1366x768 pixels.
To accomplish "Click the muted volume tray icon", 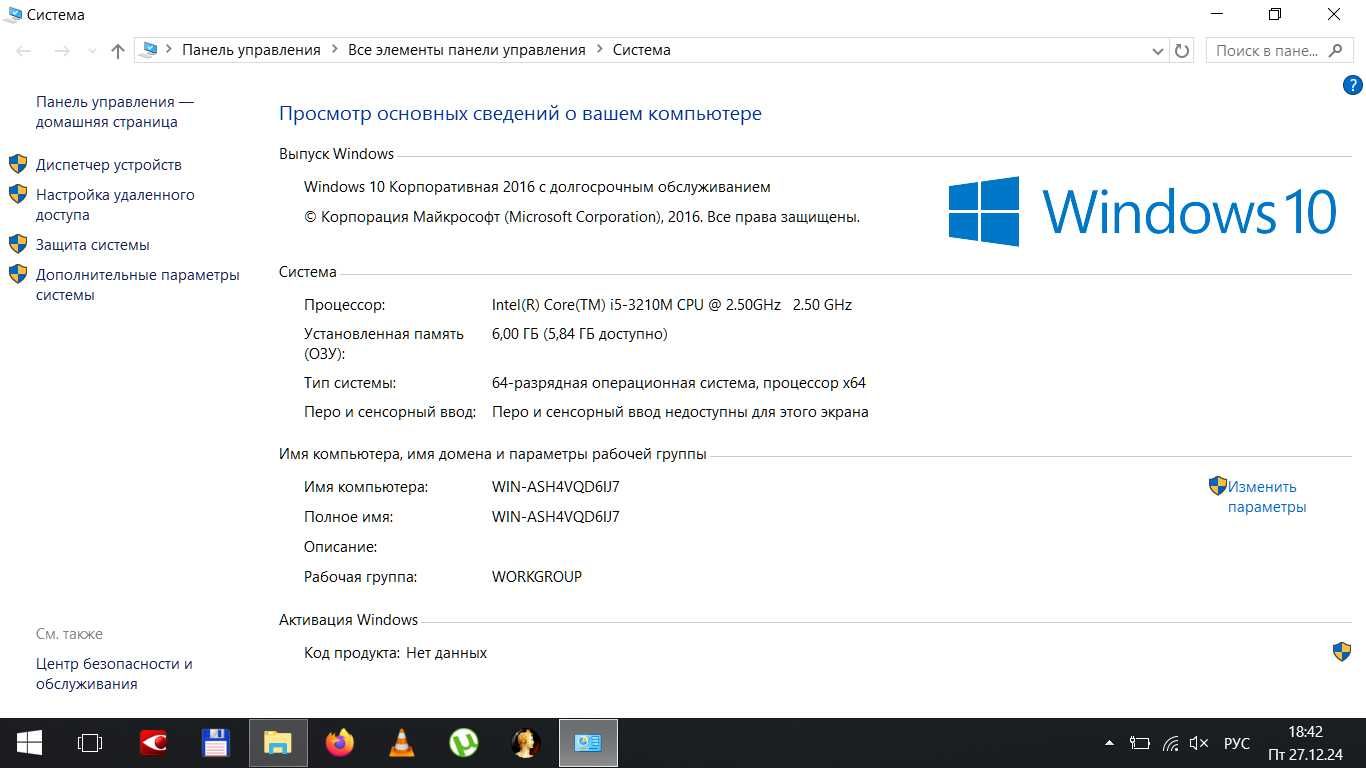I will click(1199, 743).
